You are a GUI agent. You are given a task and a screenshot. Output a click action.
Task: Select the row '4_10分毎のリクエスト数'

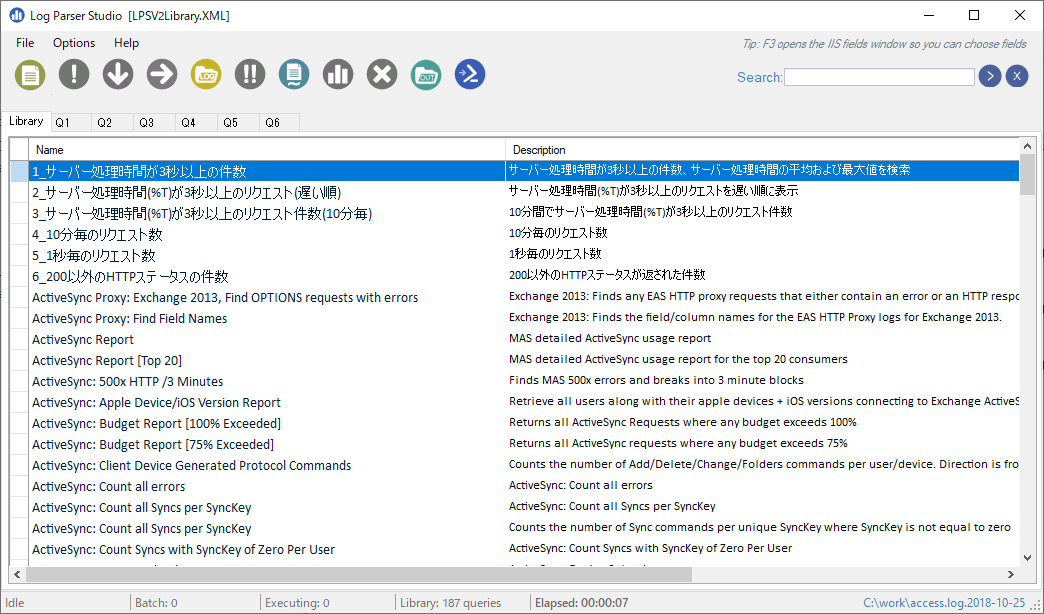(514, 234)
